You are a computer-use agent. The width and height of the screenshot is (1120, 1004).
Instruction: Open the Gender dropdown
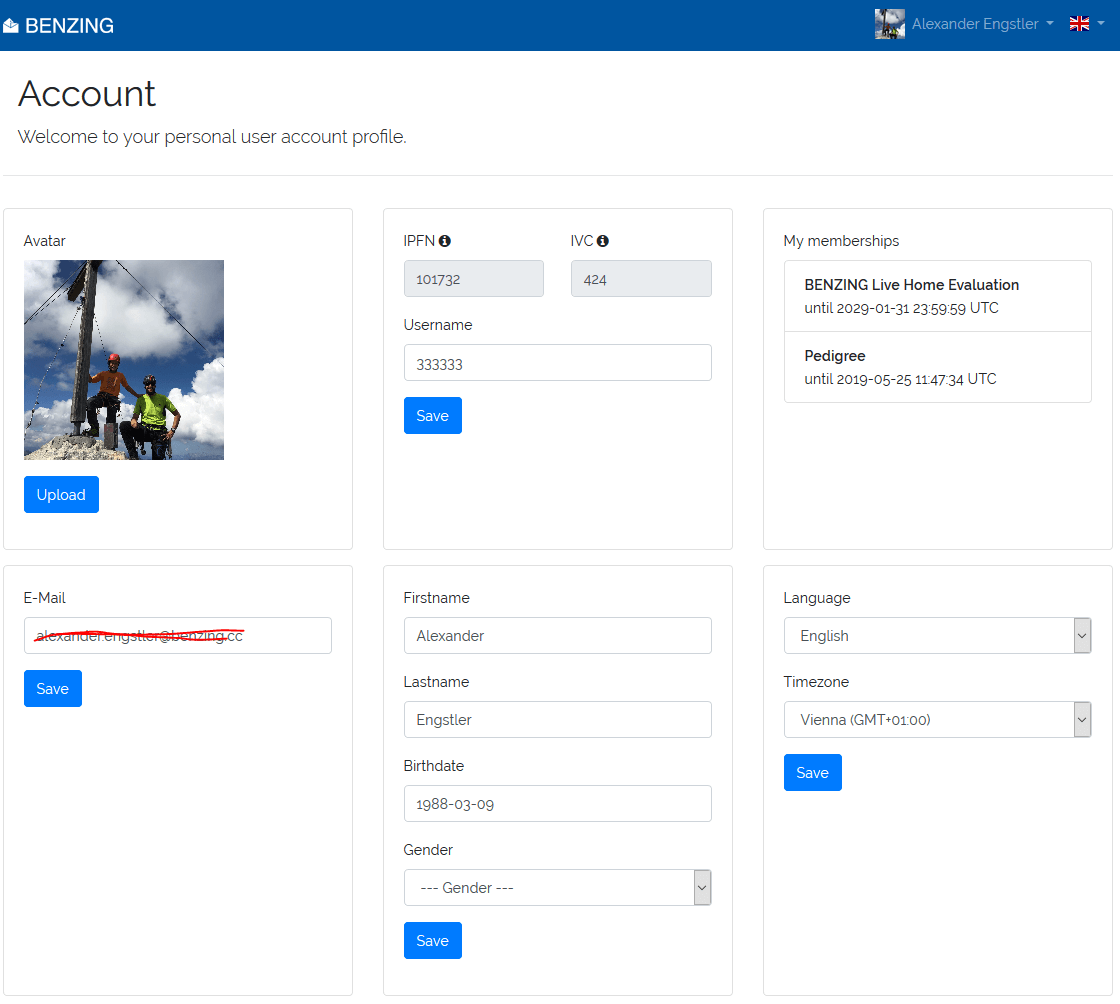(x=557, y=887)
